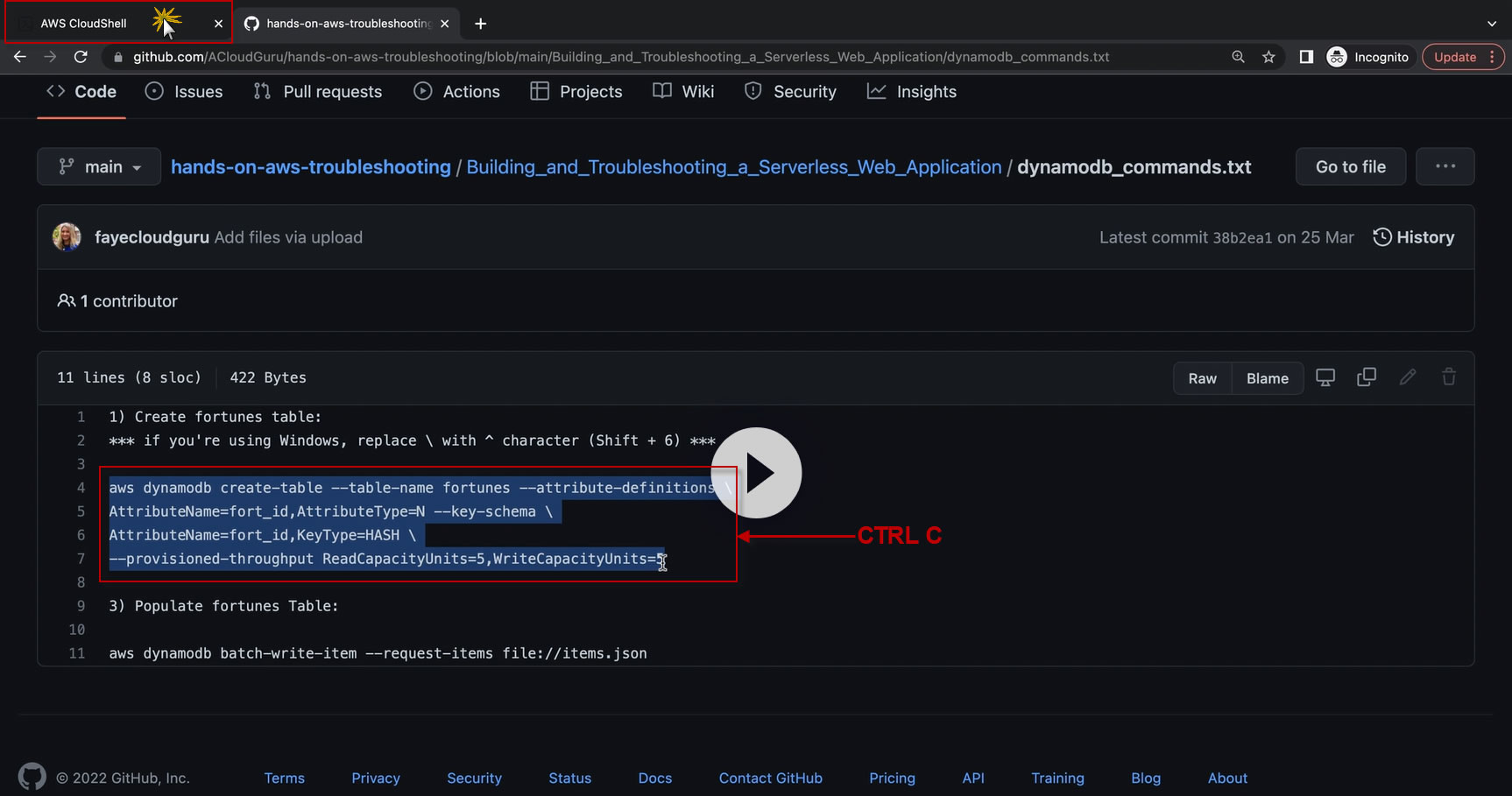Viewport: 1512px width, 796px height.
Task: Click the GitHub logo in footer
Action: point(32,777)
